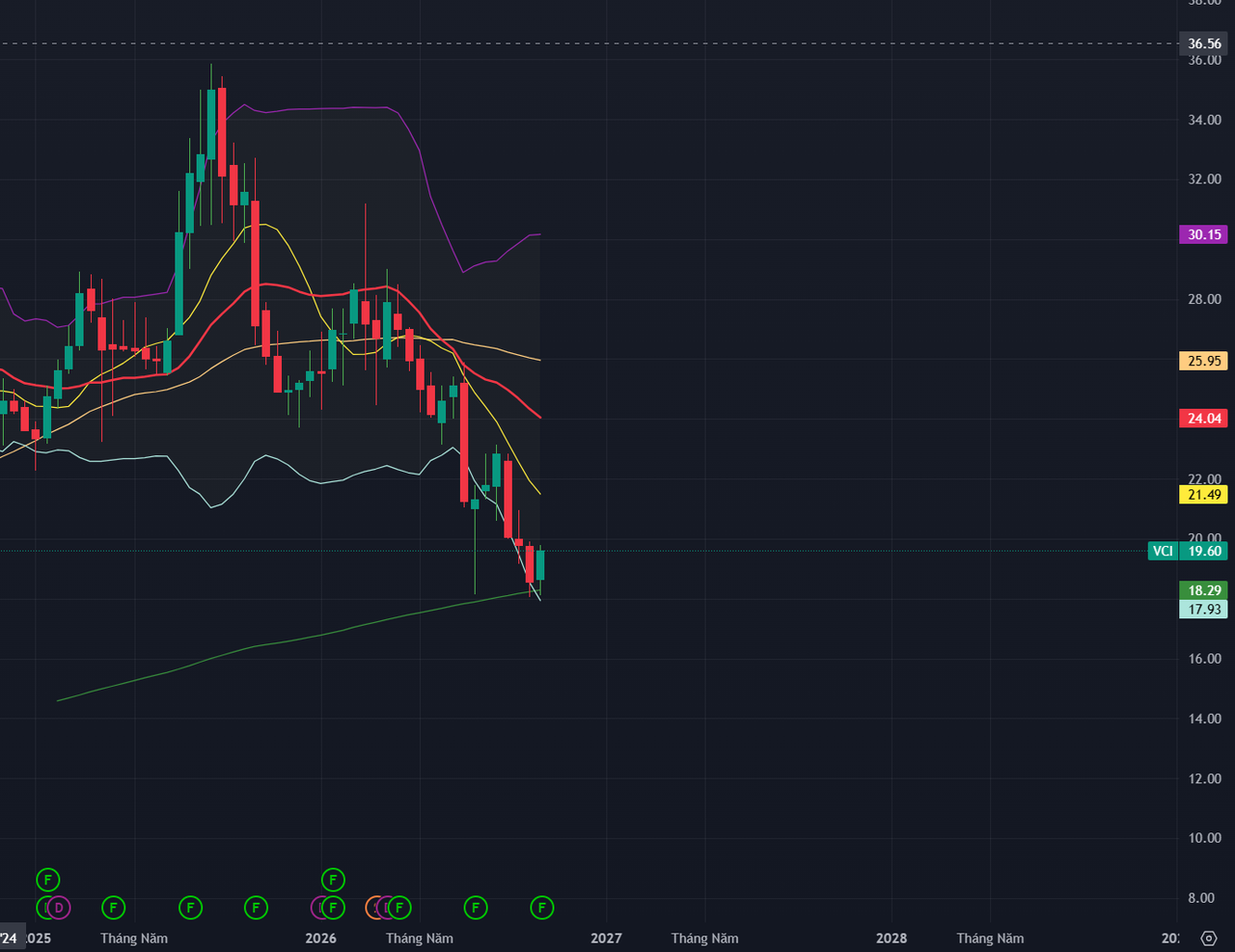Screen dimensions: 1235x952
Task: Click the yellow 21.49 indicator label
Action: click(1203, 495)
